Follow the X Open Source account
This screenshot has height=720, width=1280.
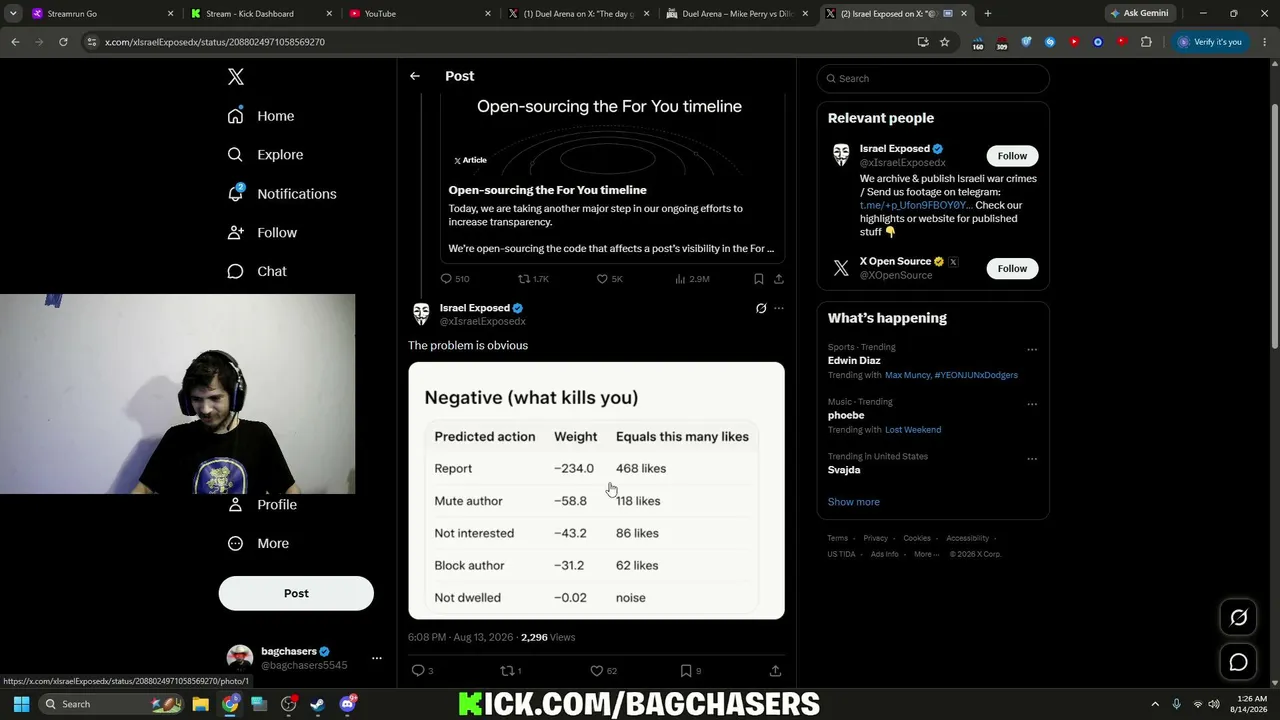click(x=1012, y=268)
